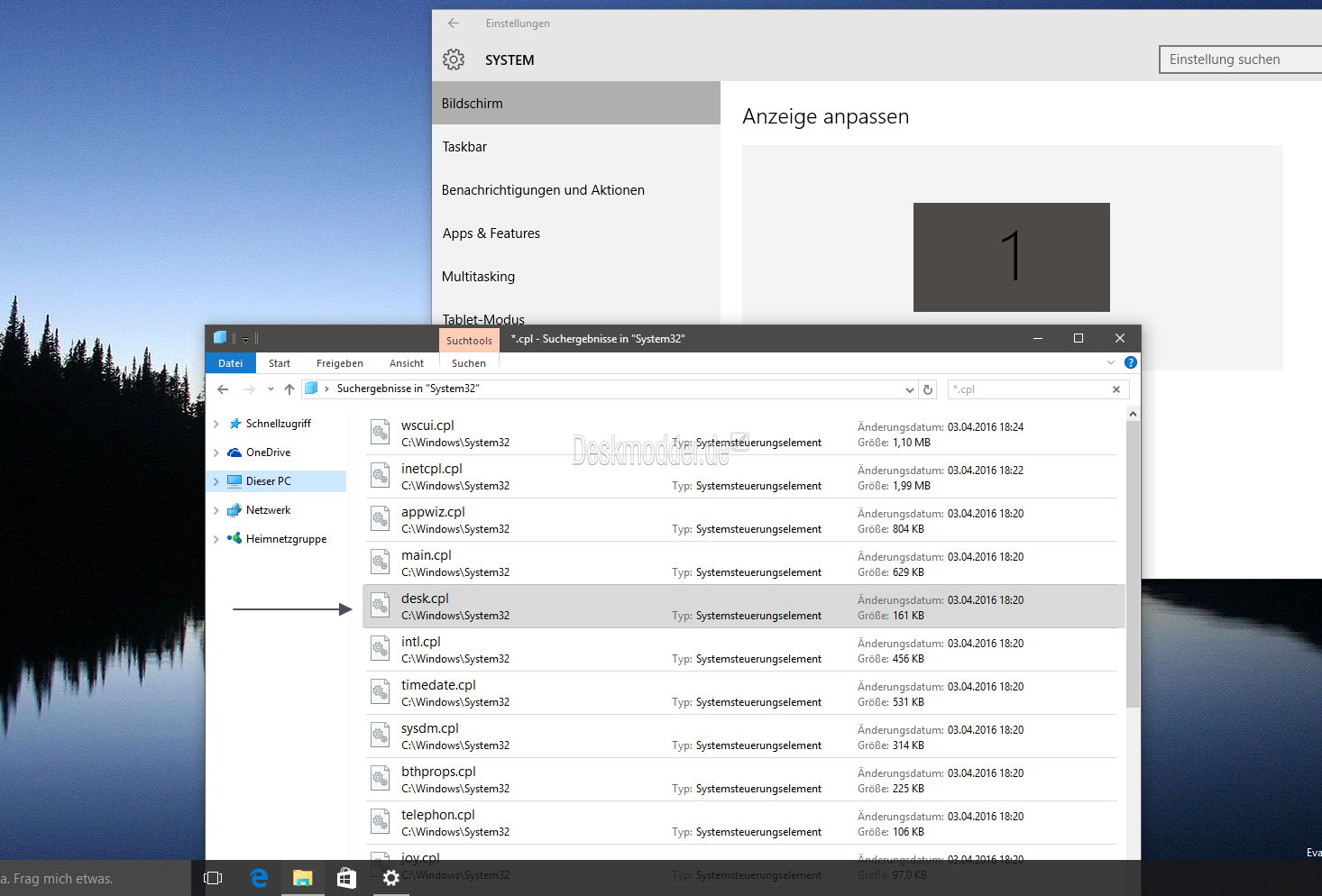Expand the ribbon with the chevron
The height and width of the screenshot is (896, 1322).
[x=1111, y=362]
